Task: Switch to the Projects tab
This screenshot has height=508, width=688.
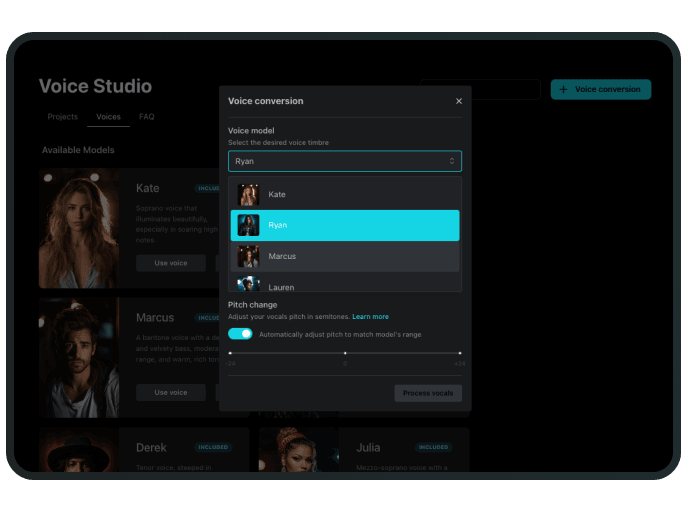Action: tap(62, 117)
